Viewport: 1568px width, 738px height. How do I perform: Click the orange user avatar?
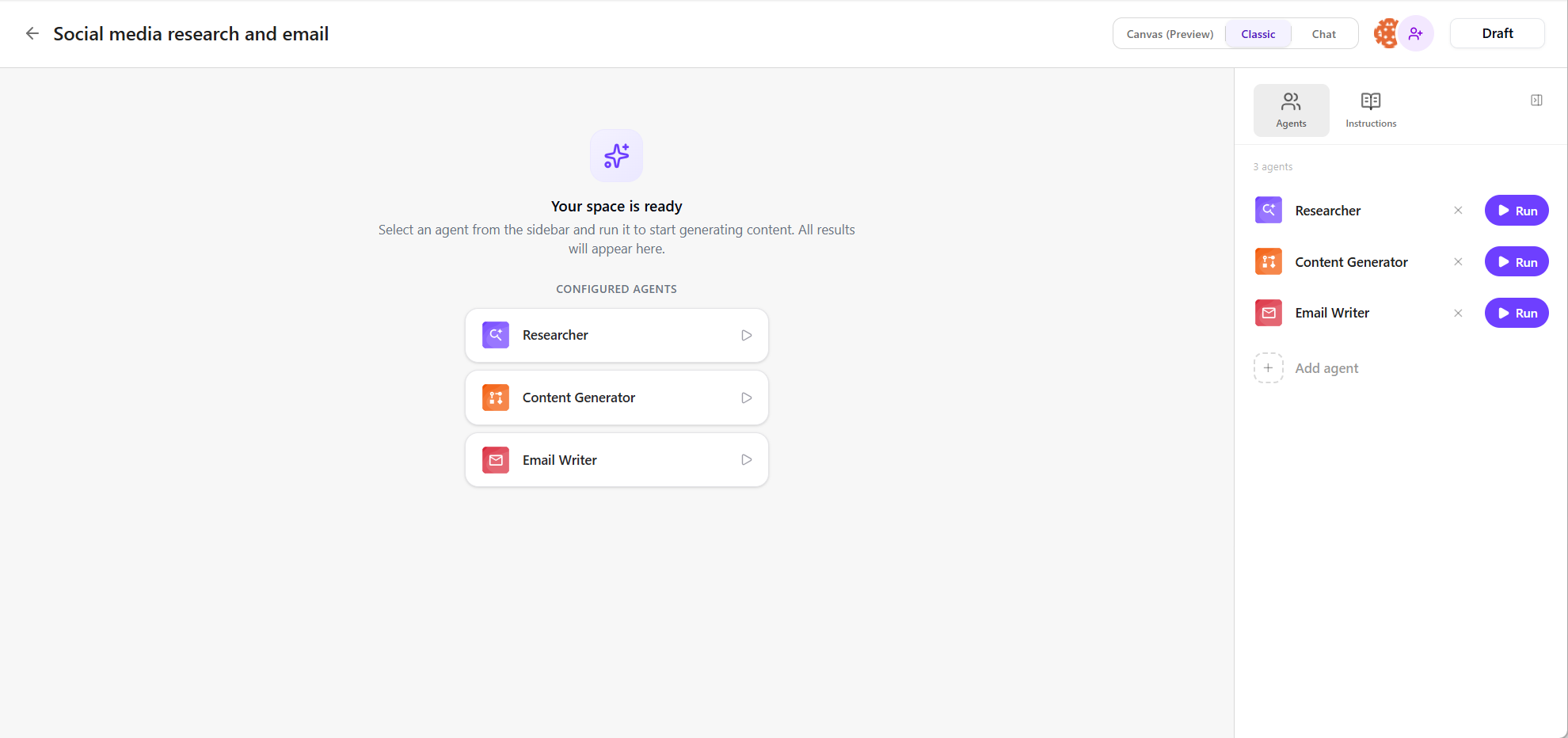point(1386,33)
